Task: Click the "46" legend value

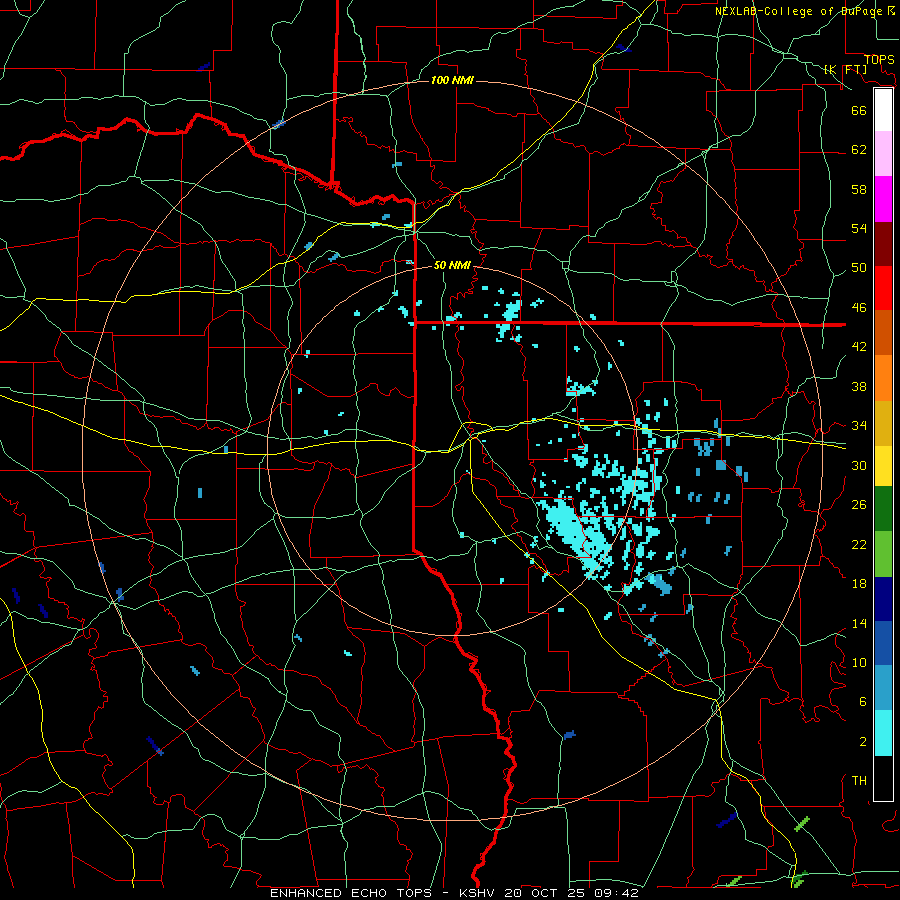Action: (859, 308)
